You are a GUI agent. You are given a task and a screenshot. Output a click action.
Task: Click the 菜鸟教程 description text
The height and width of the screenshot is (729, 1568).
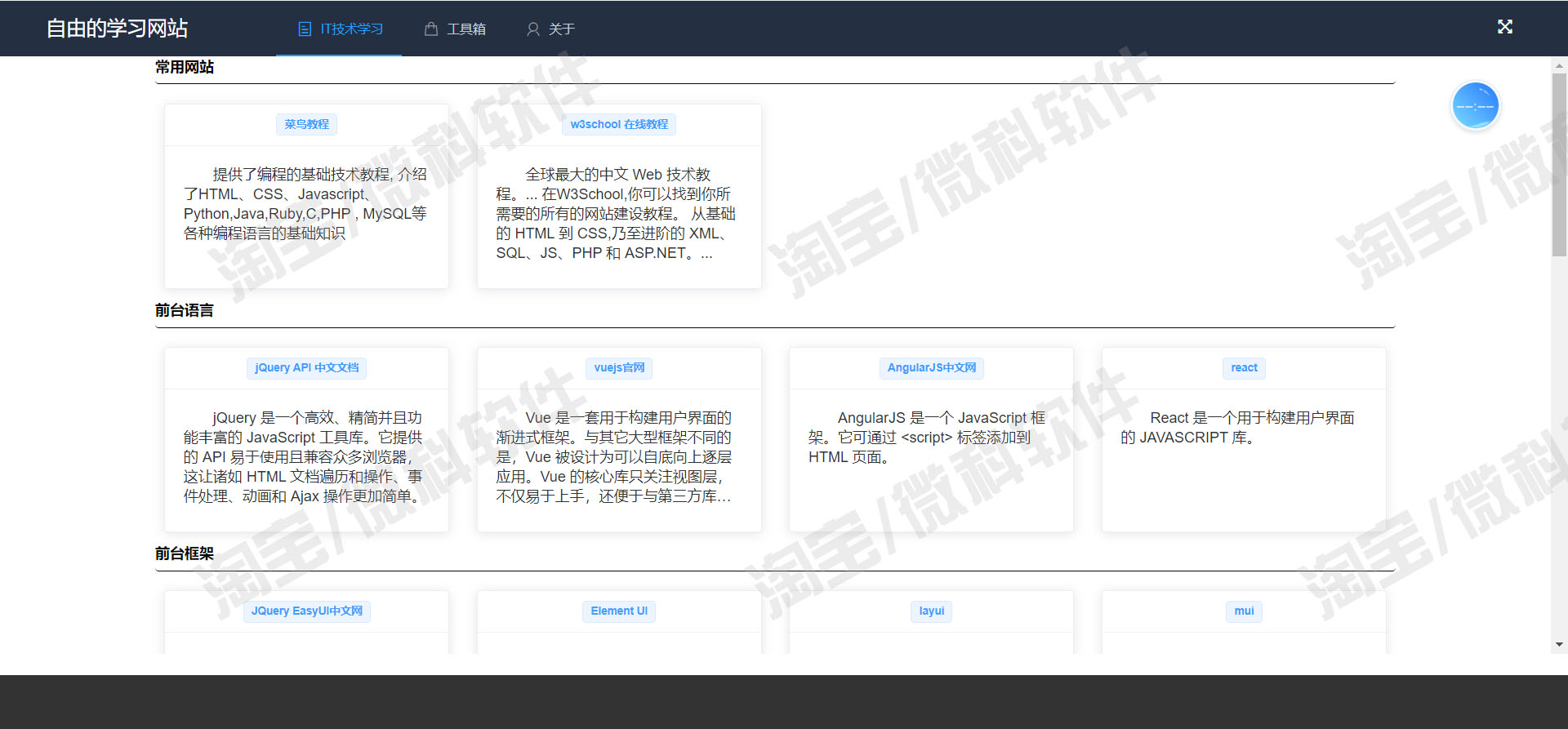pos(305,204)
